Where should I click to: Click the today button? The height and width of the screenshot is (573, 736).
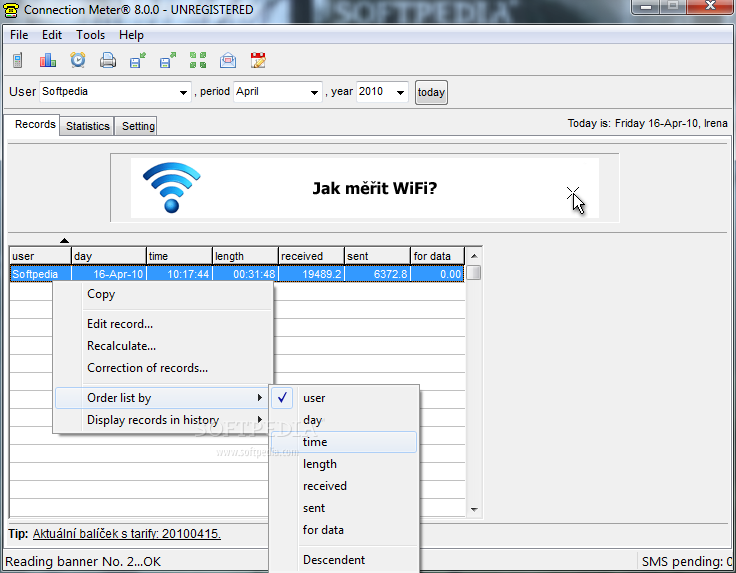pyautogui.click(x=431, y=92)
